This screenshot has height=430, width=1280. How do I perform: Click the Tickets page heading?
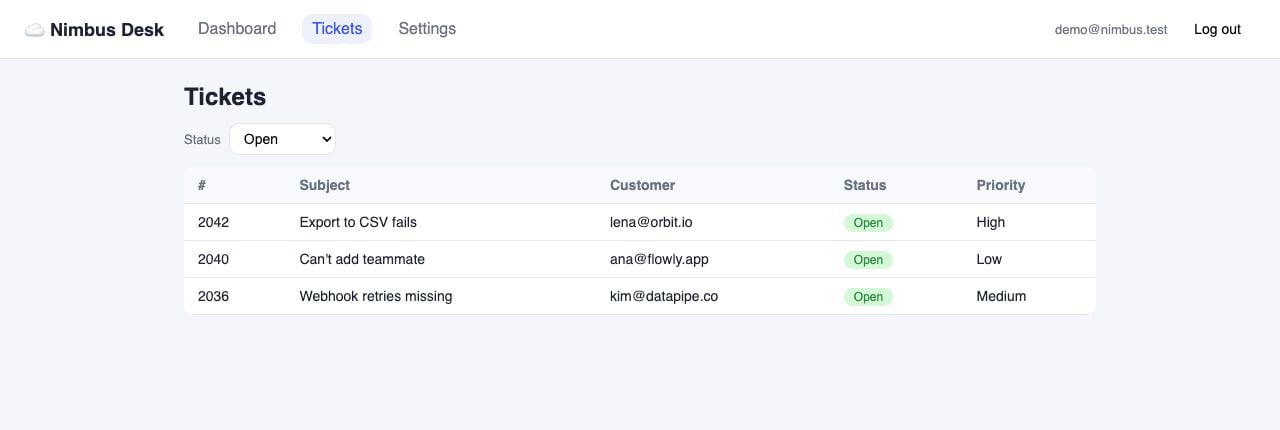pos(225,97)
